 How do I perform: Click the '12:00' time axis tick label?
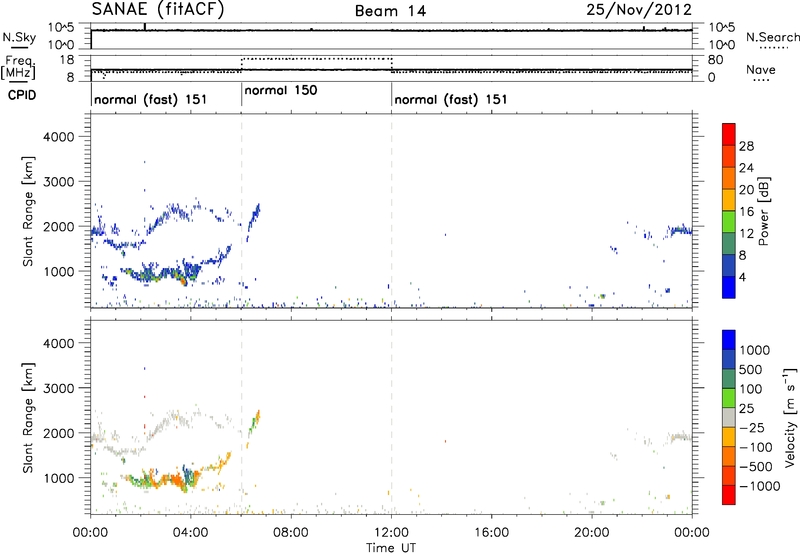tap(391, 533)
